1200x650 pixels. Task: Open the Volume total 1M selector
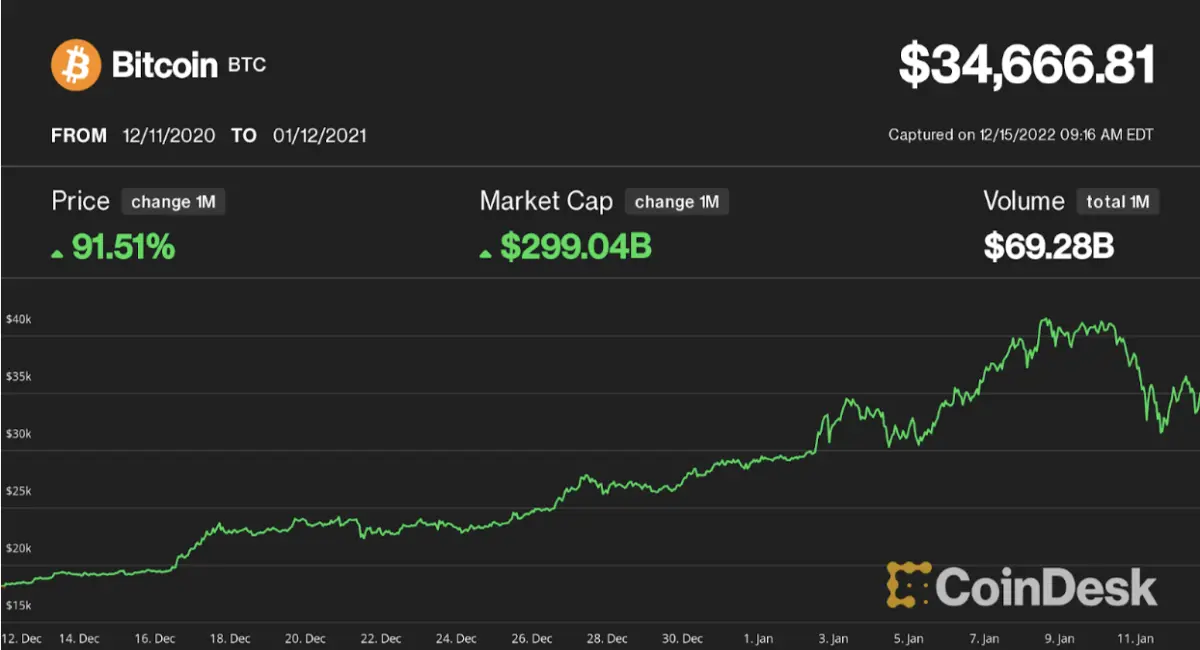click(1118, 201)
